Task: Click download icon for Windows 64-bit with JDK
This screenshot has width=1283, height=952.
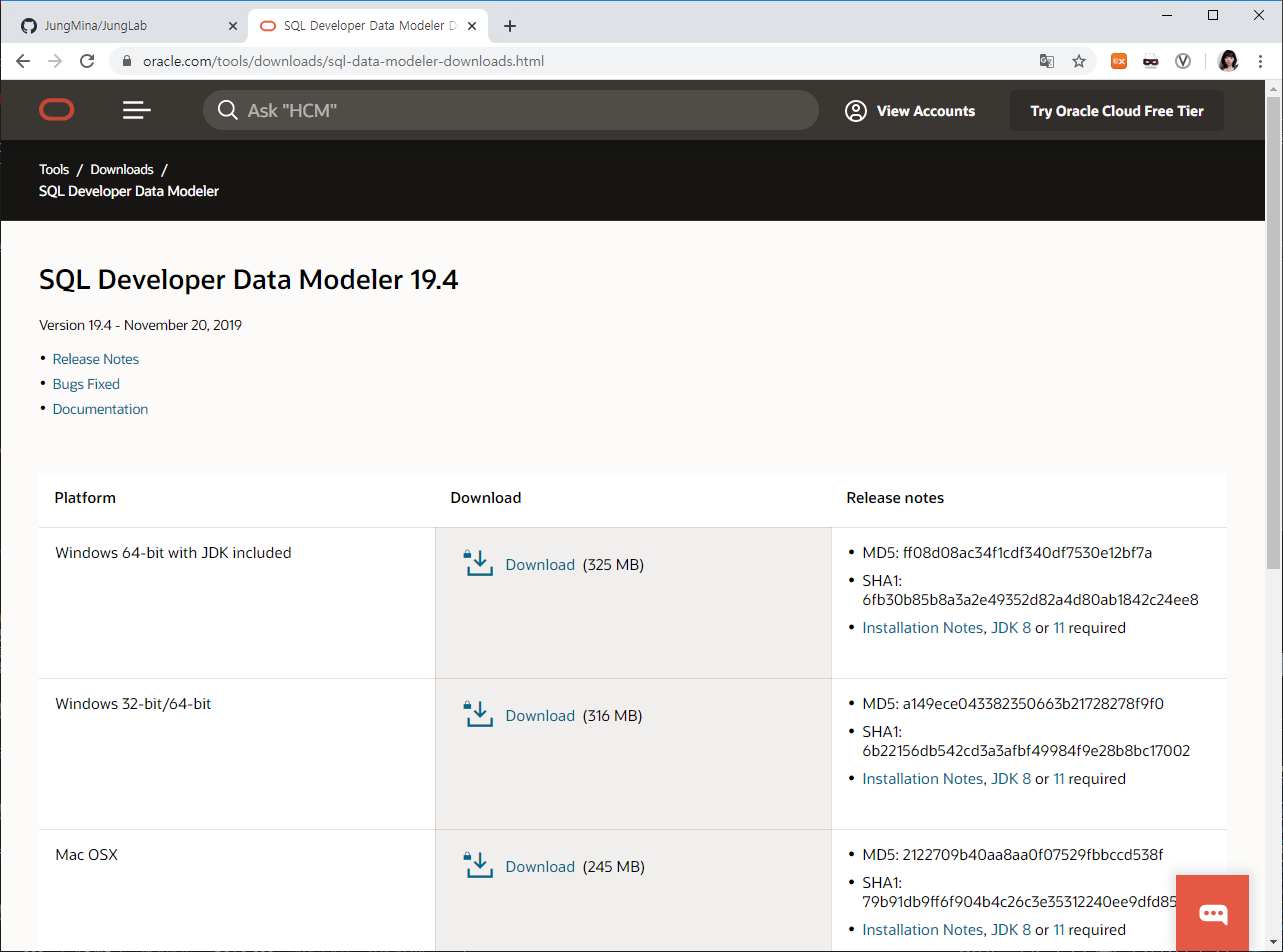Action: pos(479,563)
